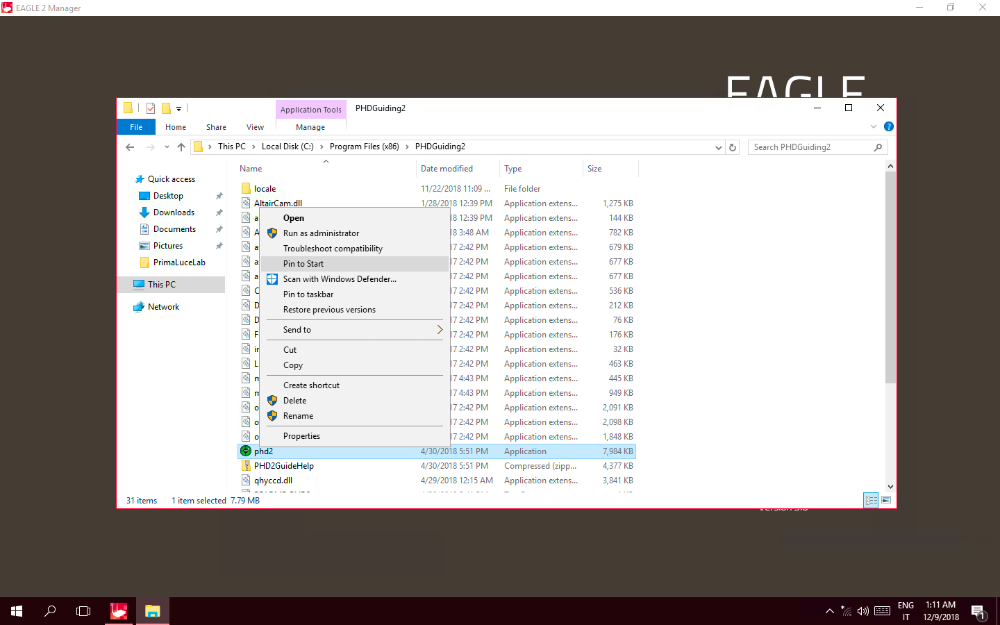The image size is (1000, 625).
Task: Click the magnifier icon in the search box
Action: coord(878,147)
